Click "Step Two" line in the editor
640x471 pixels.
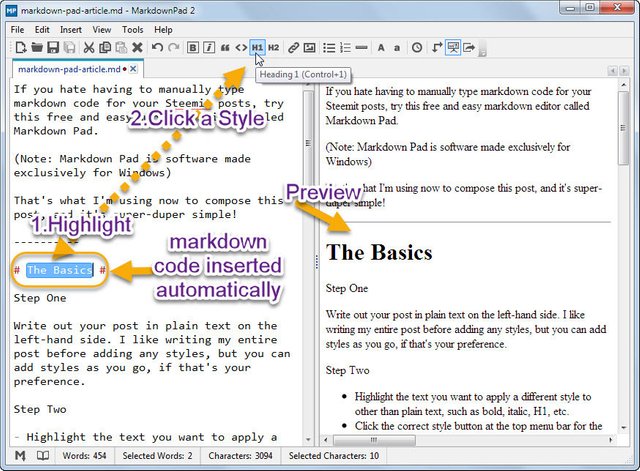(40, 409)
